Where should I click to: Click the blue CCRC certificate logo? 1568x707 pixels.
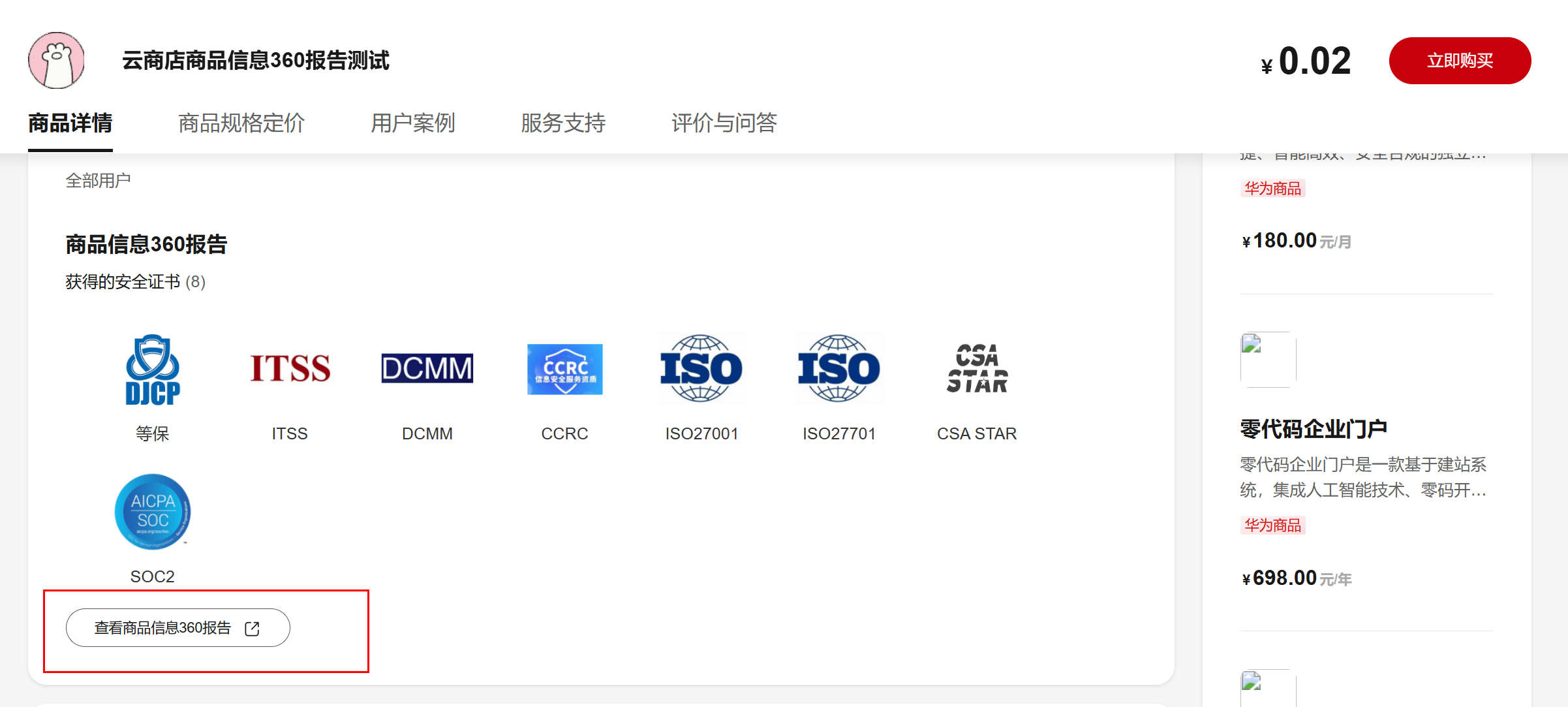pos(565,369)
